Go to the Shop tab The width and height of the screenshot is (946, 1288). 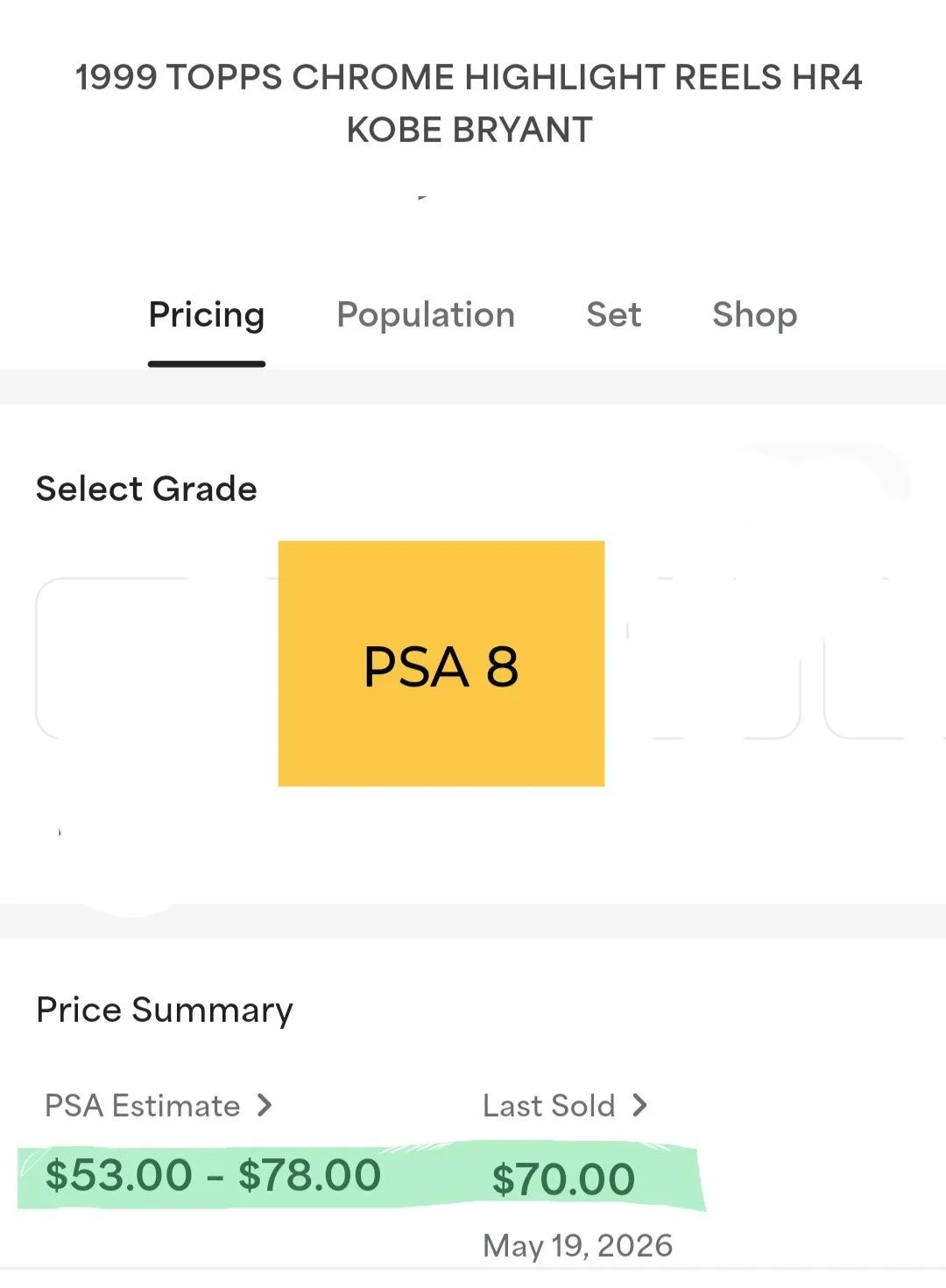755,315
